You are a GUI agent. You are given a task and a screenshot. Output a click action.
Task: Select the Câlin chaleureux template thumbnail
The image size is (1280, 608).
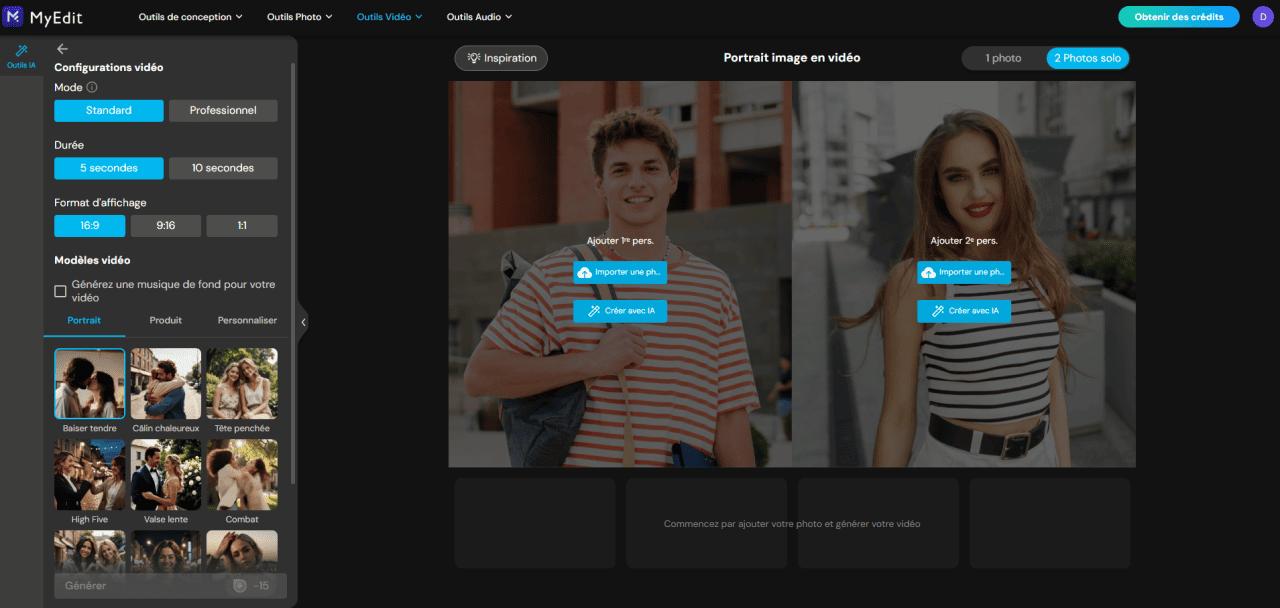pos(166,383)
